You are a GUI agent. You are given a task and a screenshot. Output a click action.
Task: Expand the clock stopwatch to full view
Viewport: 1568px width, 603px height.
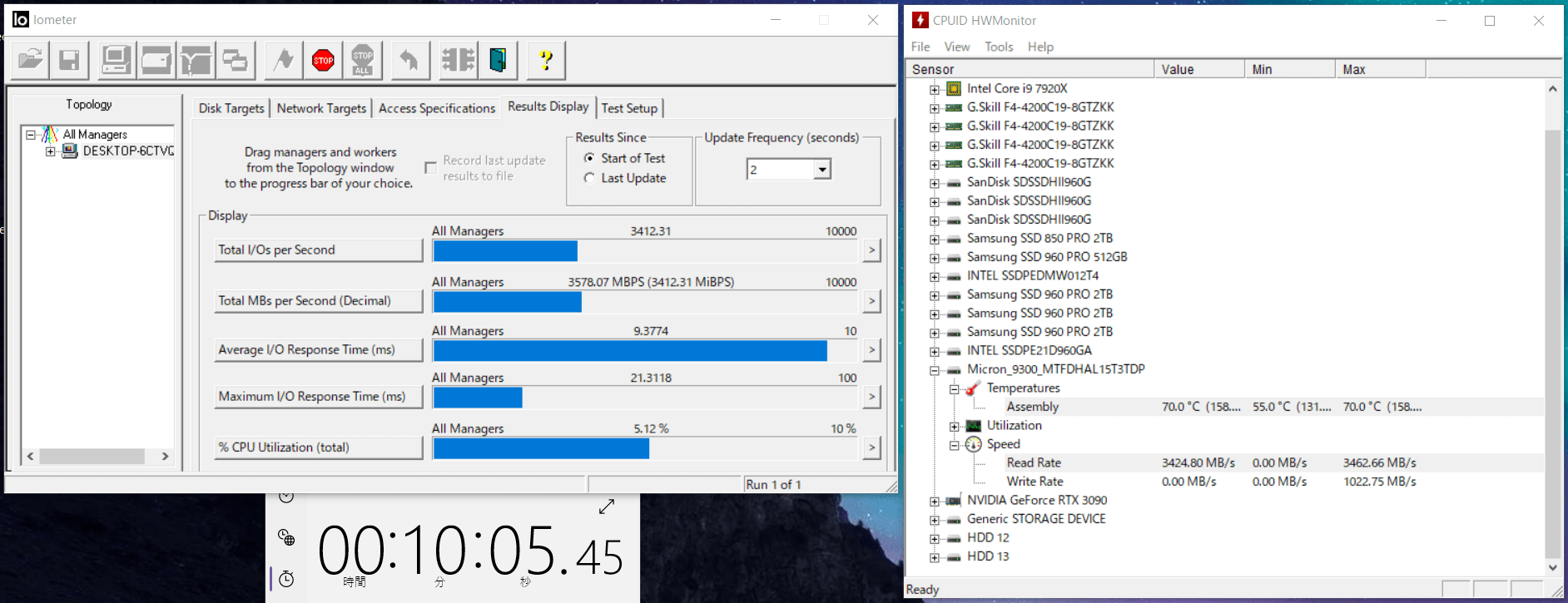[x=607, y=506]
